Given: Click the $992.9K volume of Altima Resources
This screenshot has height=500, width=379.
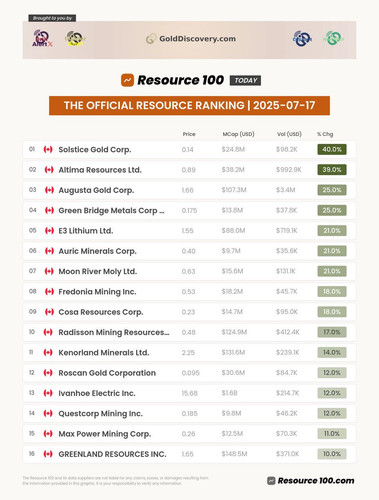Looking at the screenshot, I should [x=289, y=170].
